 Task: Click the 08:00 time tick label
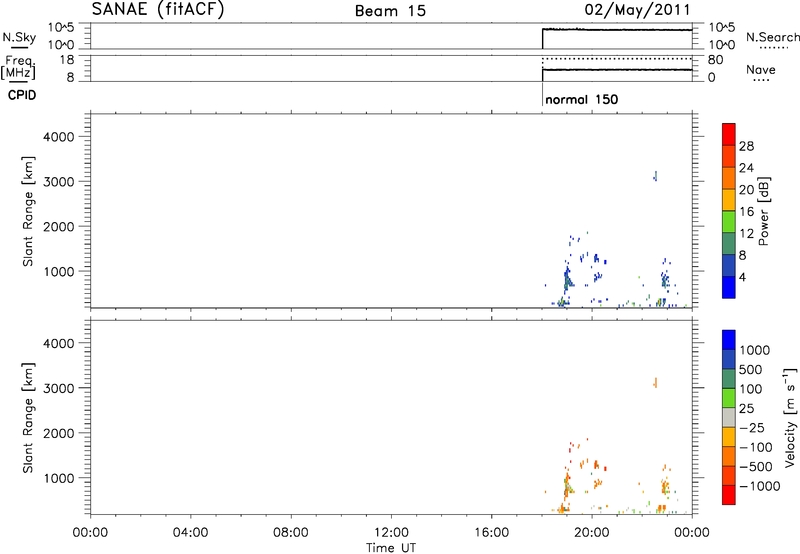pos(291,533)
